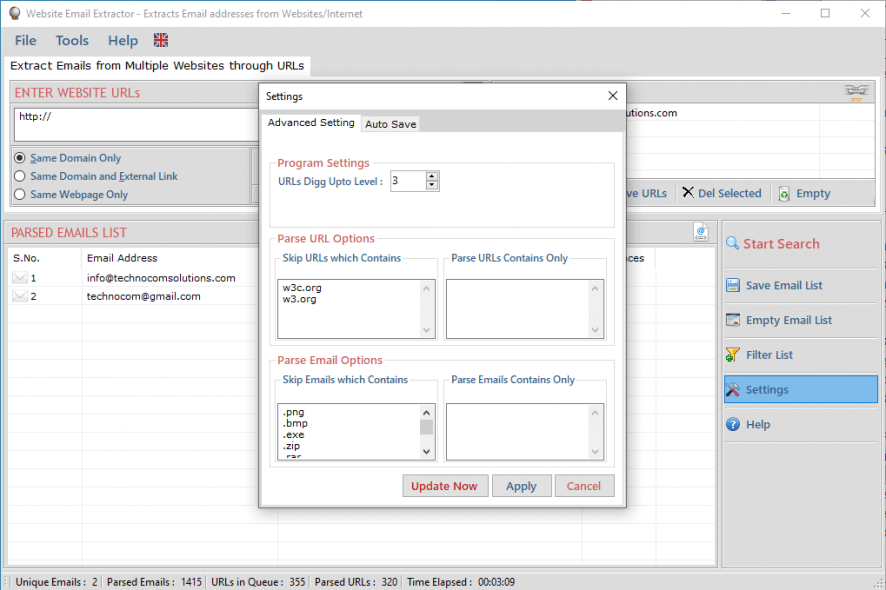Click down arrow in Skip URLs list scrollbar
This screenshot has height=590, width=886.
[x=427, y=330]
